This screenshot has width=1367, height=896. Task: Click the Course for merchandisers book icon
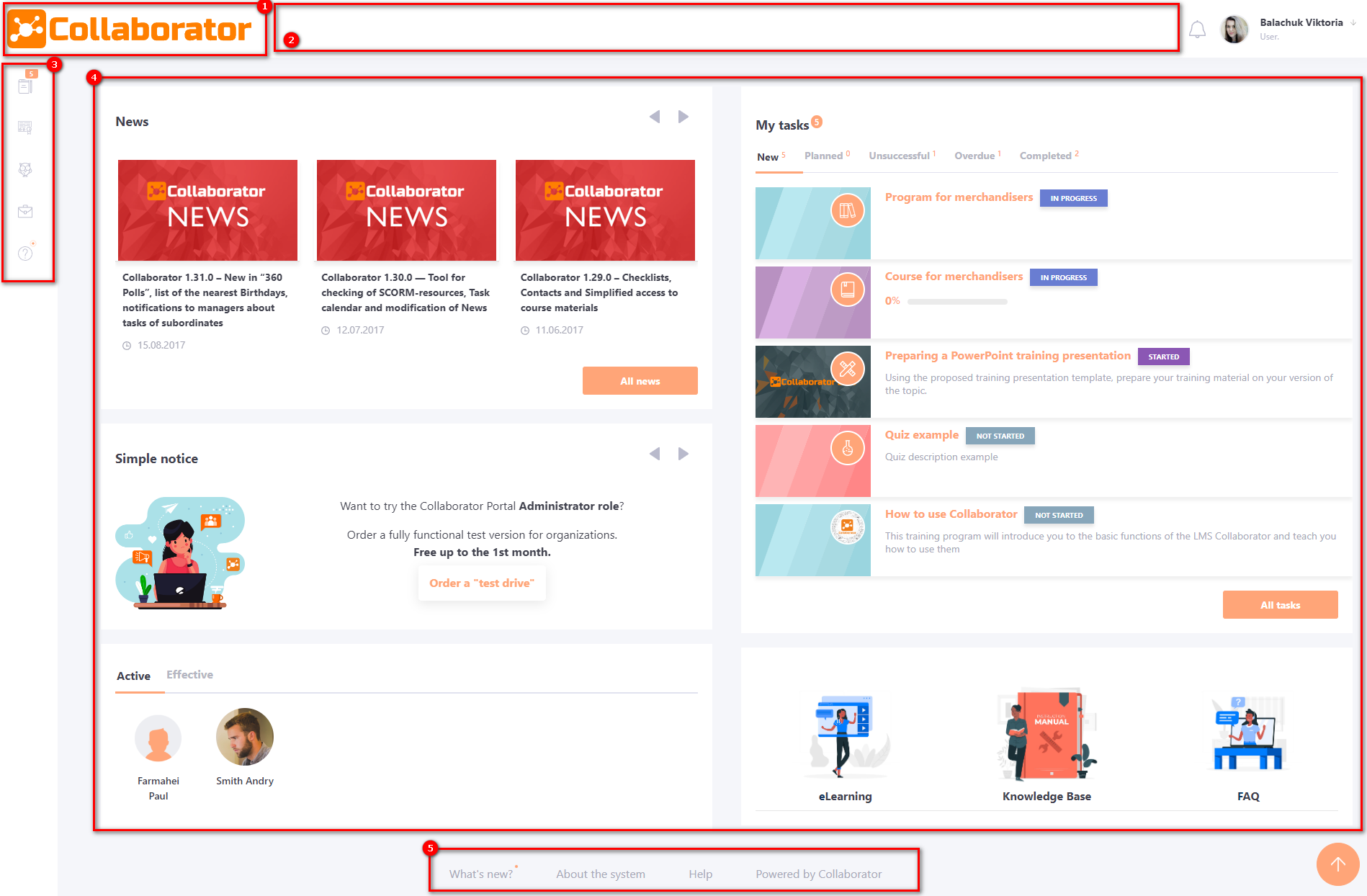[848, 290]
